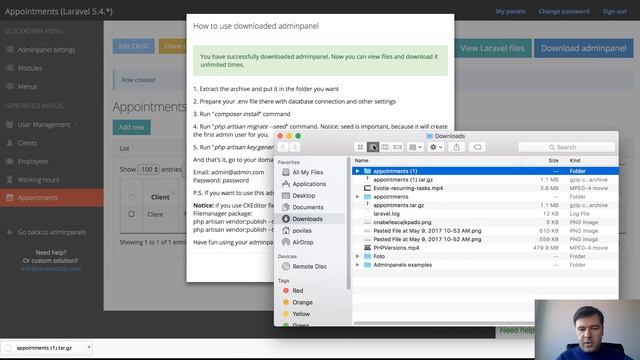640x360 pixels.
Task: Select Downloads in Finder sidebar
Action: pos(307,219)
